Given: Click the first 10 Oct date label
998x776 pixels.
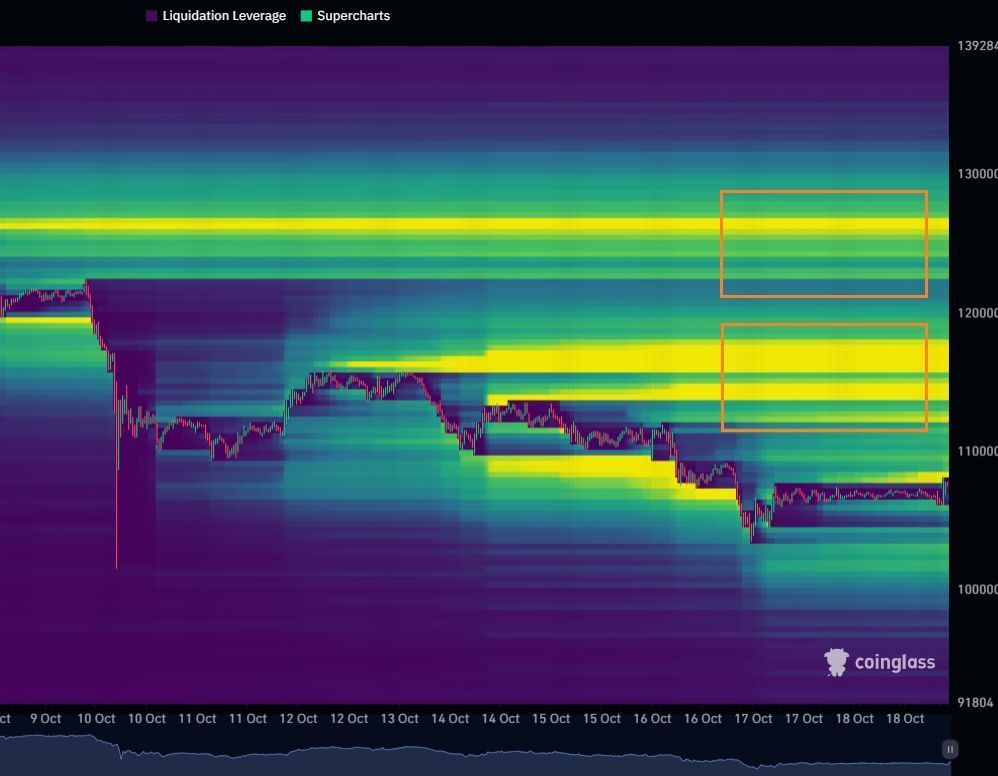Looking at the screenshot, I should [96, 718].
